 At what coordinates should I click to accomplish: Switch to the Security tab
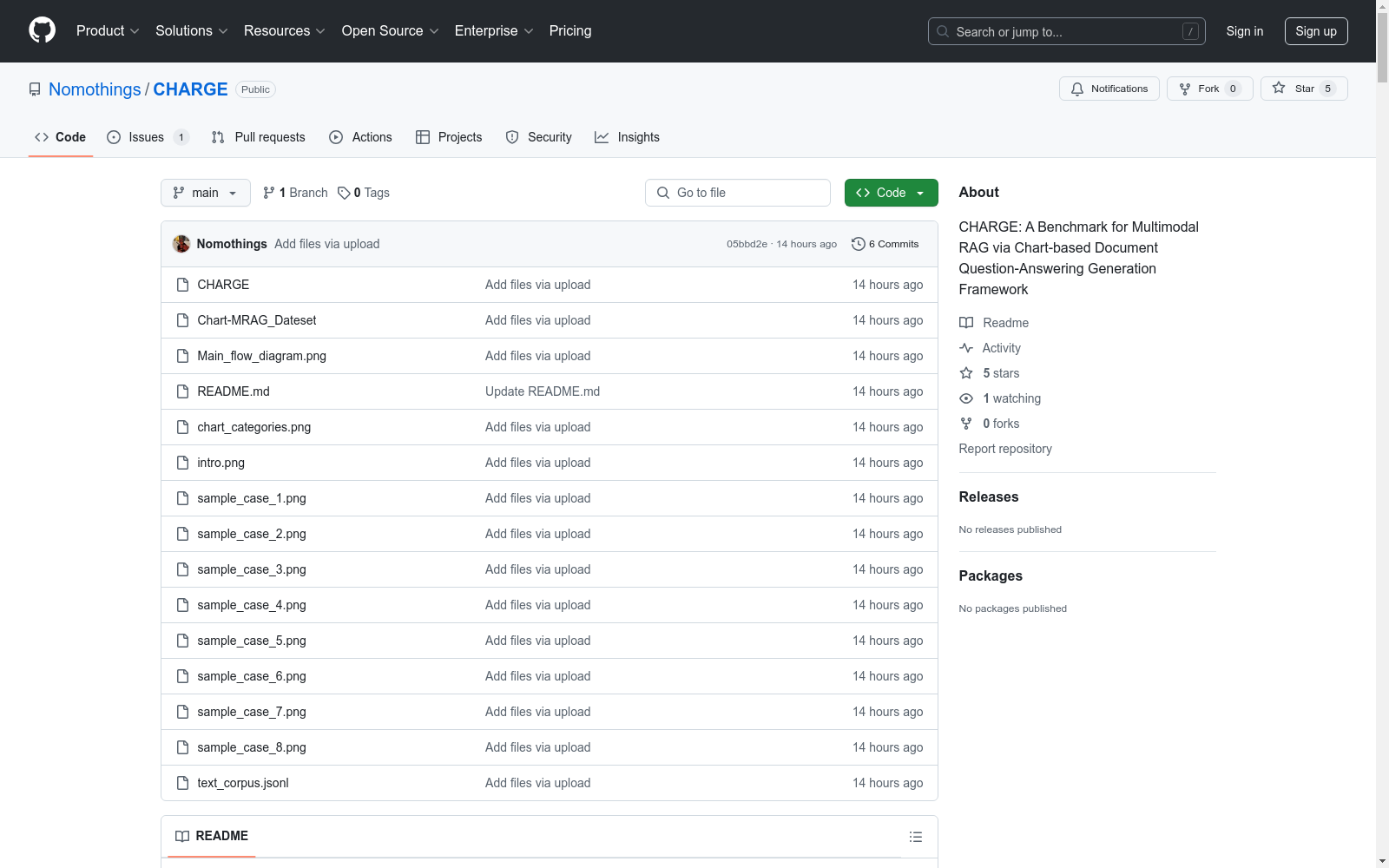point(538,137)
